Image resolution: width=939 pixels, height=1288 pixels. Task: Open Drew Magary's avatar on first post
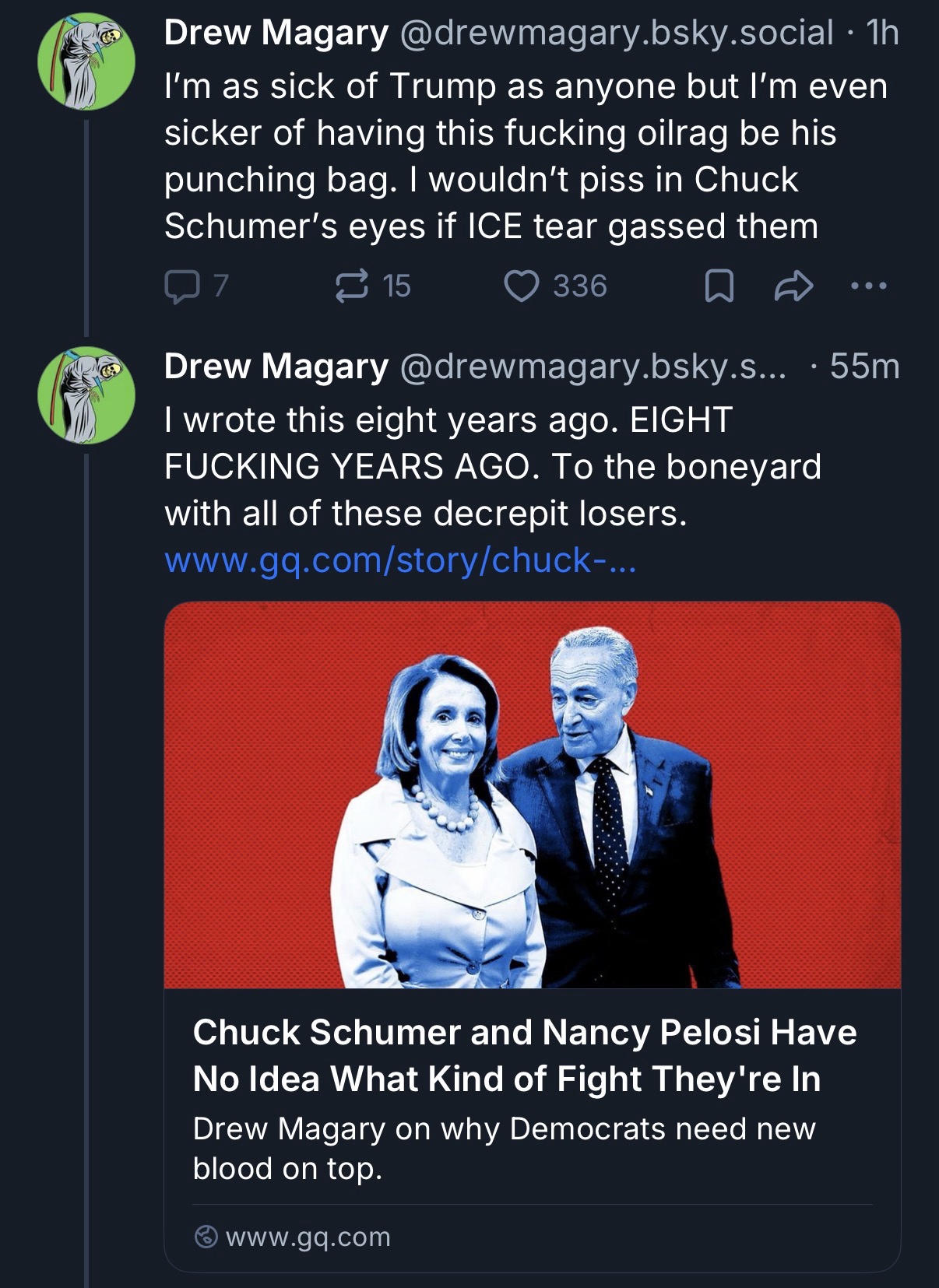click(86, 61)
